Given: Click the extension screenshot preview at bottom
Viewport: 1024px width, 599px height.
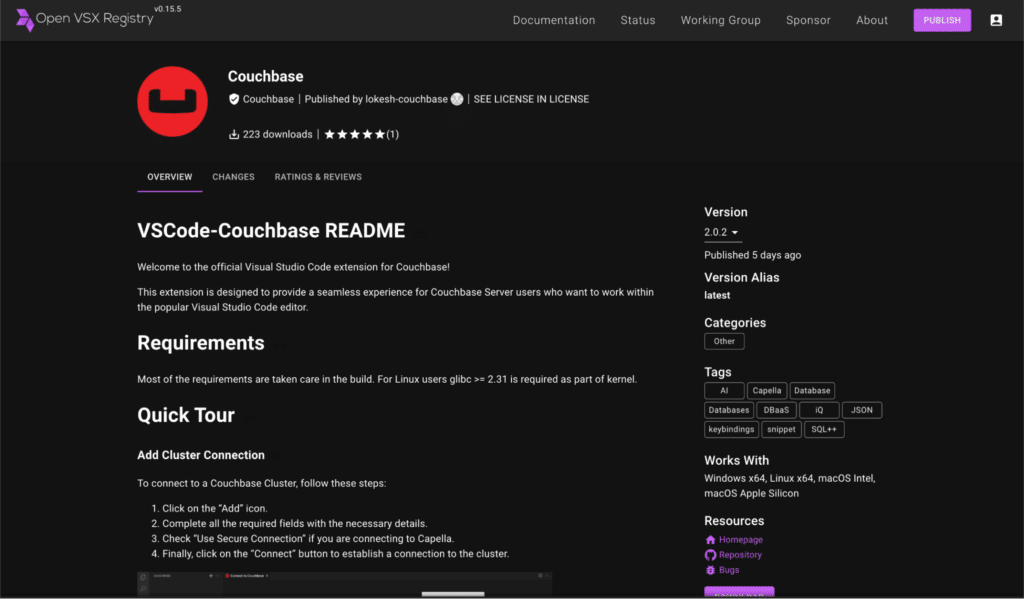Looking at the screenshot, I should 344,584.
